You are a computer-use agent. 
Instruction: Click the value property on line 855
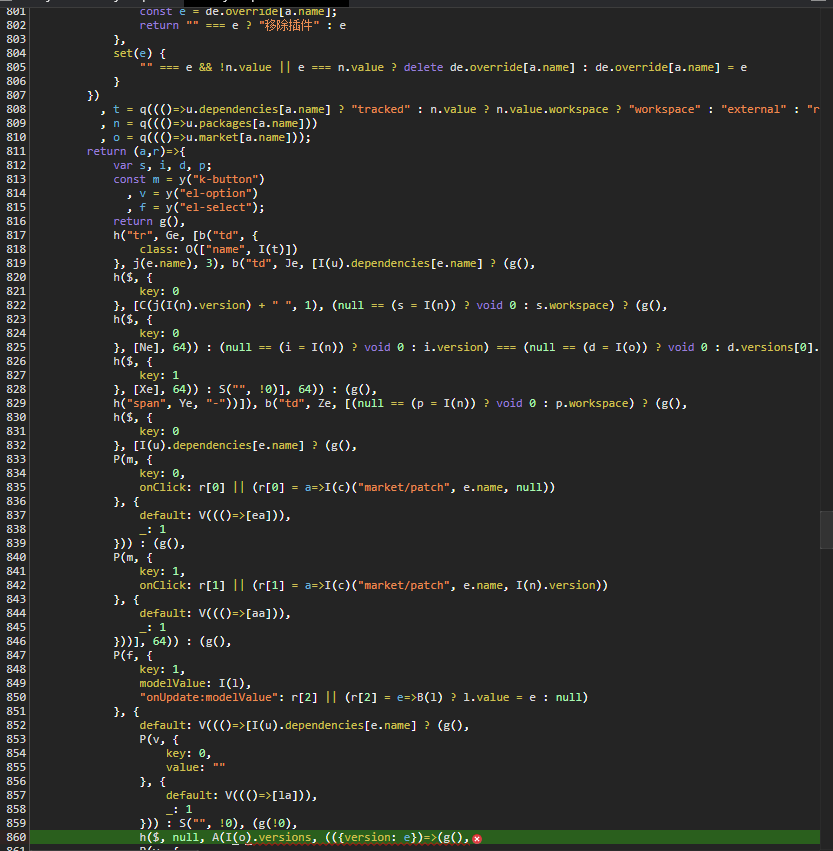coord(182,767)
